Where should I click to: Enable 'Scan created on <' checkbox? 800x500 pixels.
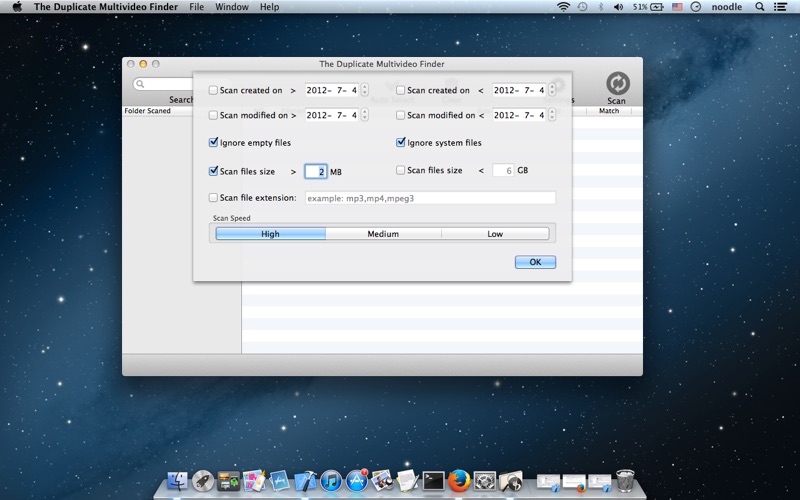point(401,90)
